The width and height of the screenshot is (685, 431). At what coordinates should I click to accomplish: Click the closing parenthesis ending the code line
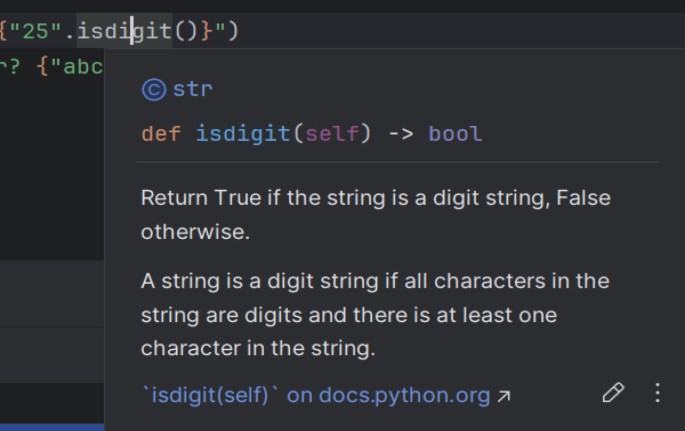click(x=233, y=31)
